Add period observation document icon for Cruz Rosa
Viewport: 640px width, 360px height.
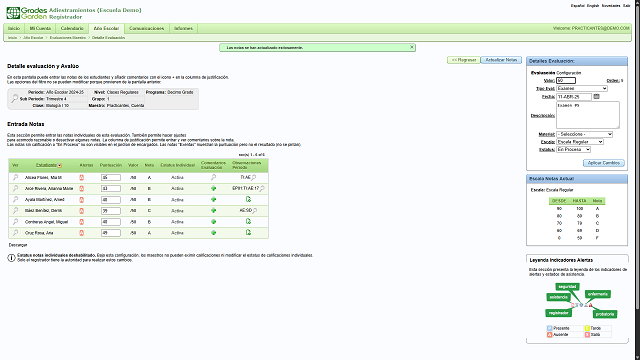[248, 232]
